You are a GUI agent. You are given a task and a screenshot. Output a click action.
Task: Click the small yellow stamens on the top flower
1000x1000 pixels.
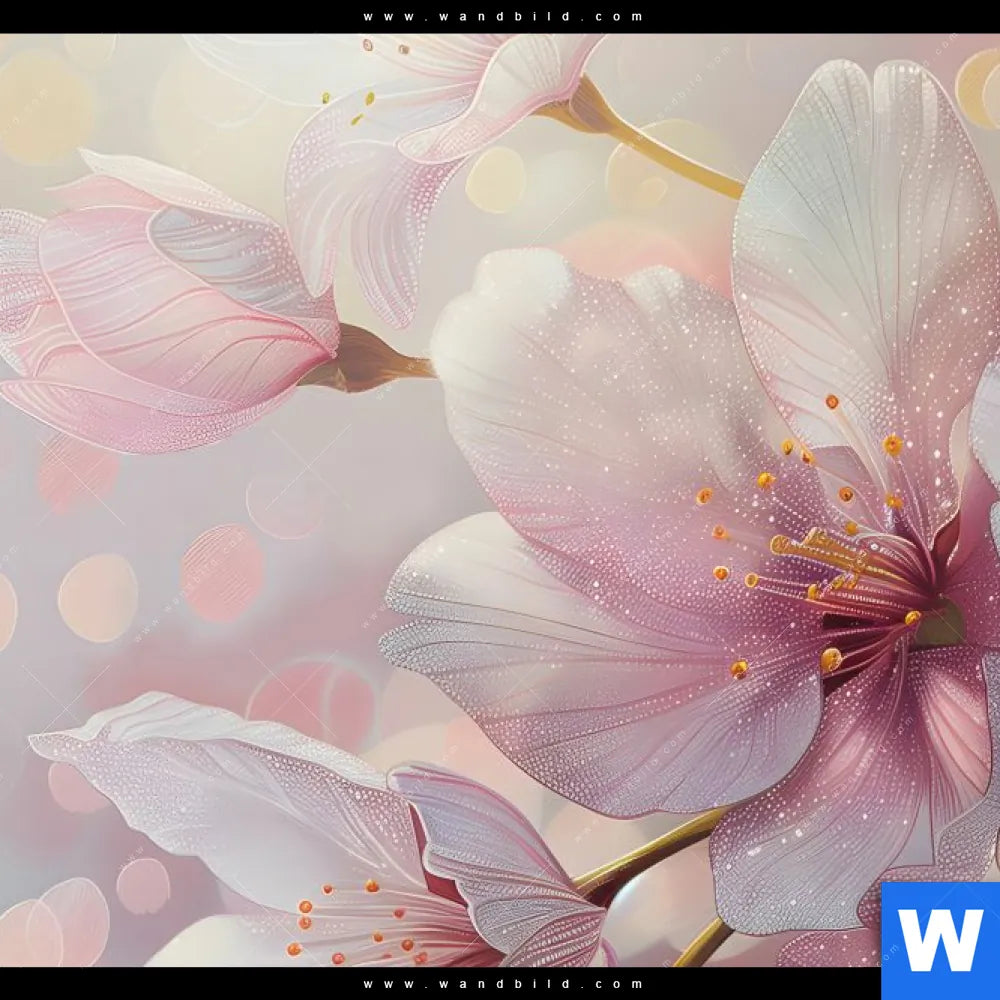point(360,107)
